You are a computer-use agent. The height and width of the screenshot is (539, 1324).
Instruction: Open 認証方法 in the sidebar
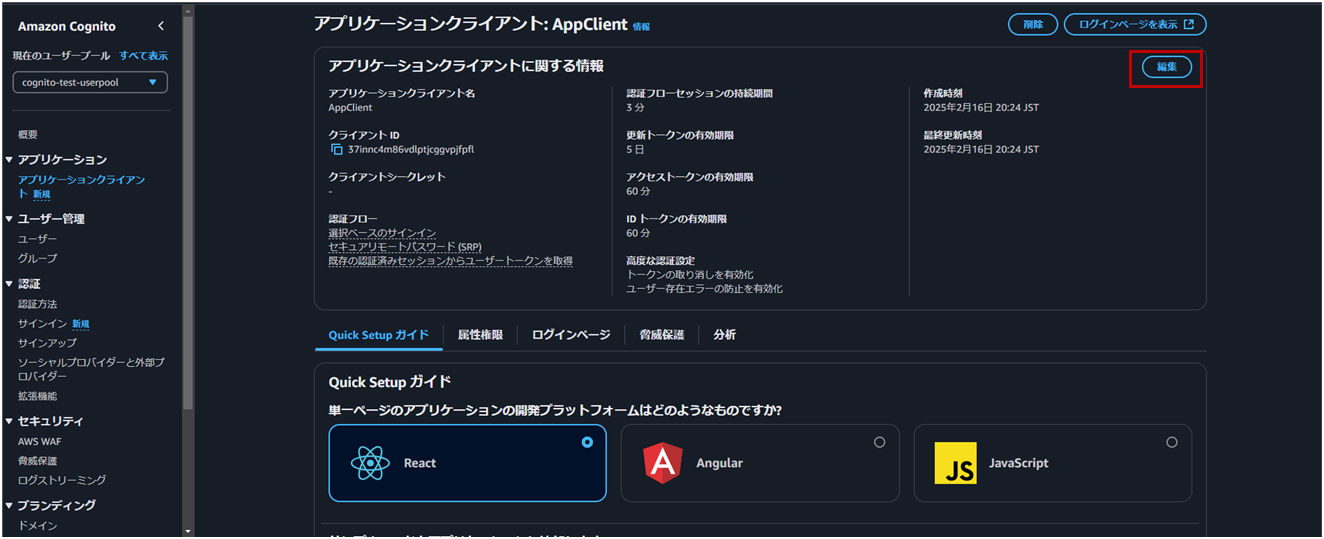pyautogui.click(x=38, y=304)
